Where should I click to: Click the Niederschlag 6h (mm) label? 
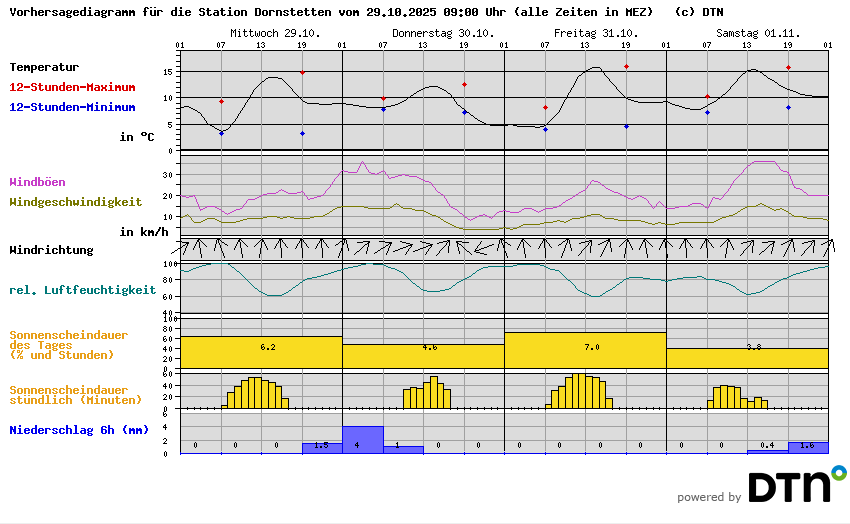click(x=78, y=430)
